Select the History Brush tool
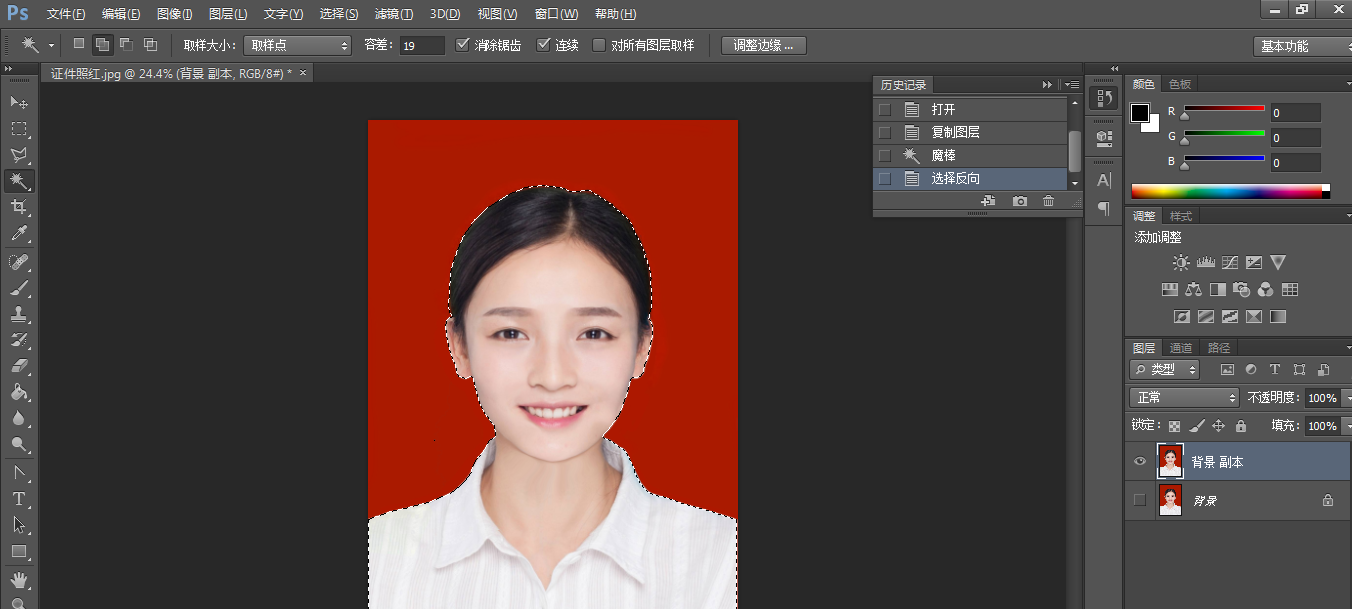 [x=19, y=340]
